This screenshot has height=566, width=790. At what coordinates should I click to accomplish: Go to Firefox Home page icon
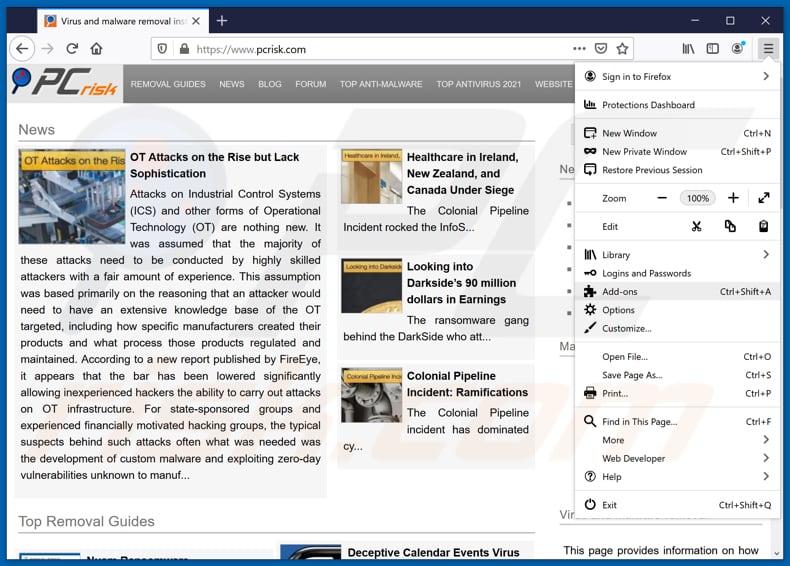(x=96, y=48)
